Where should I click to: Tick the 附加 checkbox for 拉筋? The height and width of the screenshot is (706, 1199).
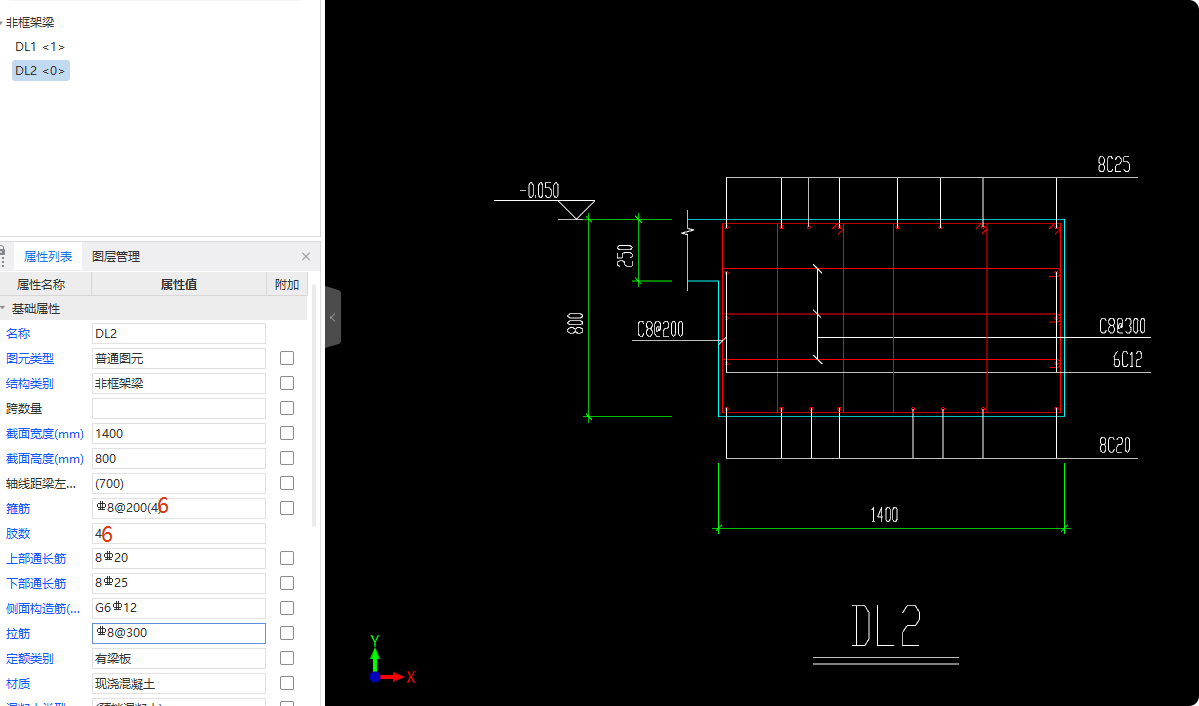[x=287, y=633]
